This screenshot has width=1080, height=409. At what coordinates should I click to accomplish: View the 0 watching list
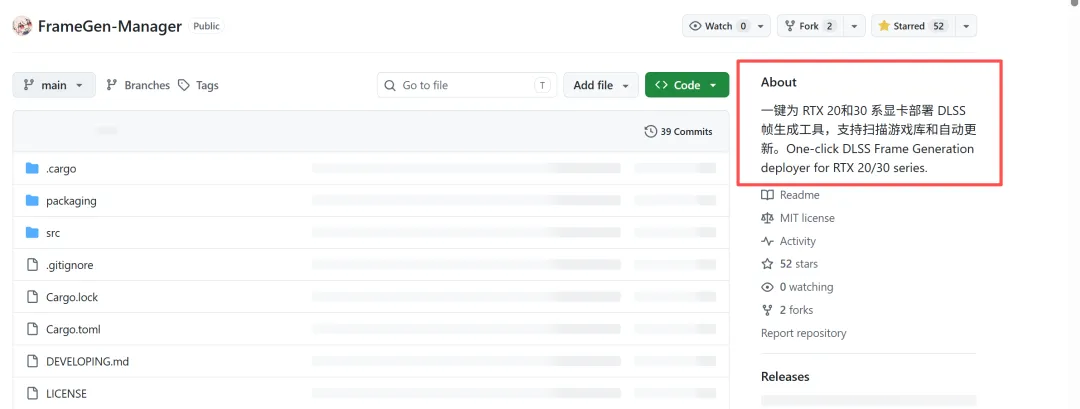(807, 287)
